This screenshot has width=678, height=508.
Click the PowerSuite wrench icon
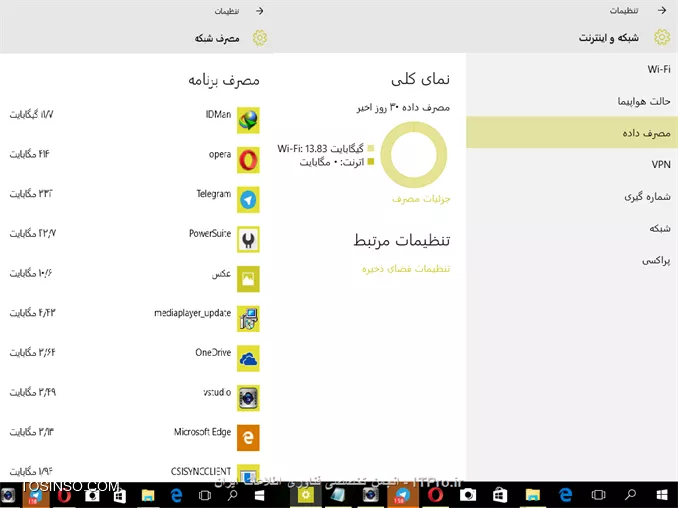point(248,240)
